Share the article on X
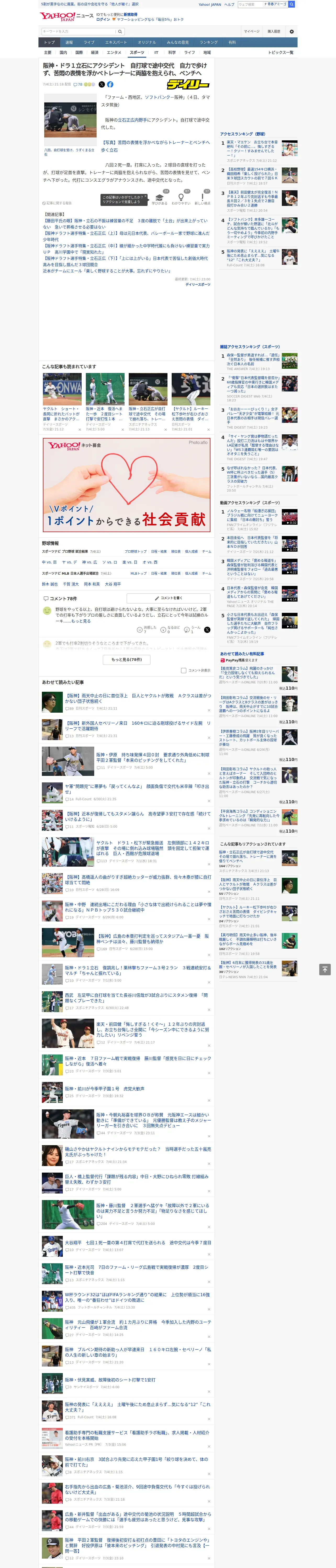Screen dimensions: 336x1568 point(102,85)
